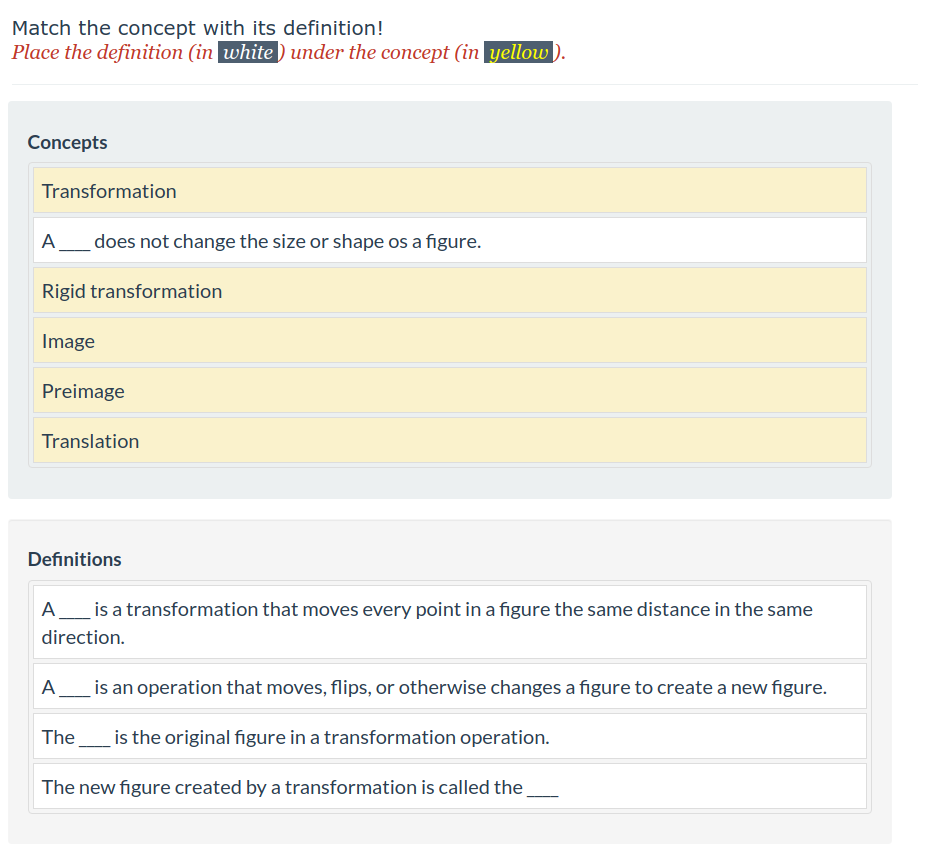The width and height of the screenshot is (931, 856).
Task: Pick the placed 'does not change the size' definition
Action: [449, 241]
